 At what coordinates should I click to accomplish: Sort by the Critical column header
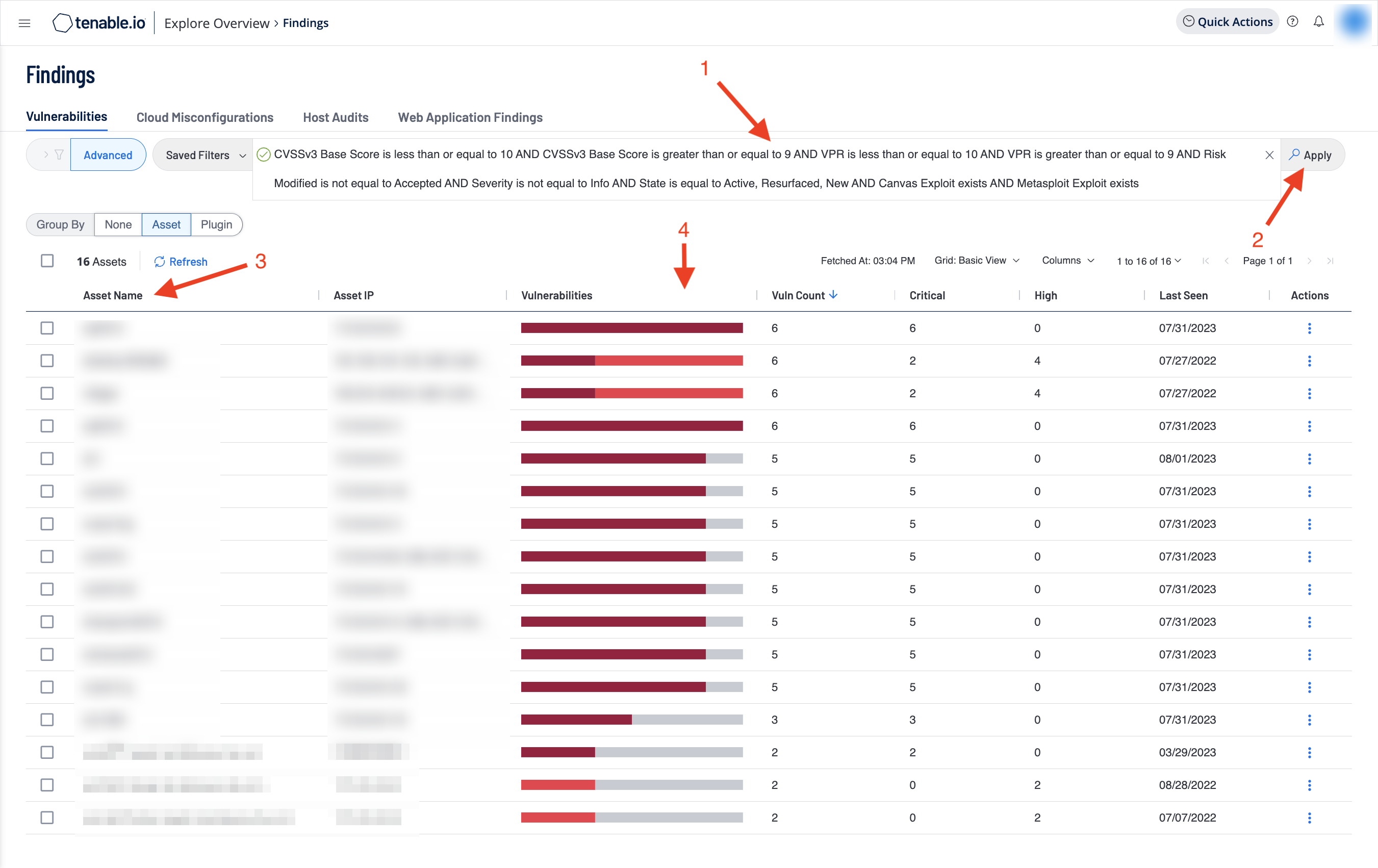927,295
